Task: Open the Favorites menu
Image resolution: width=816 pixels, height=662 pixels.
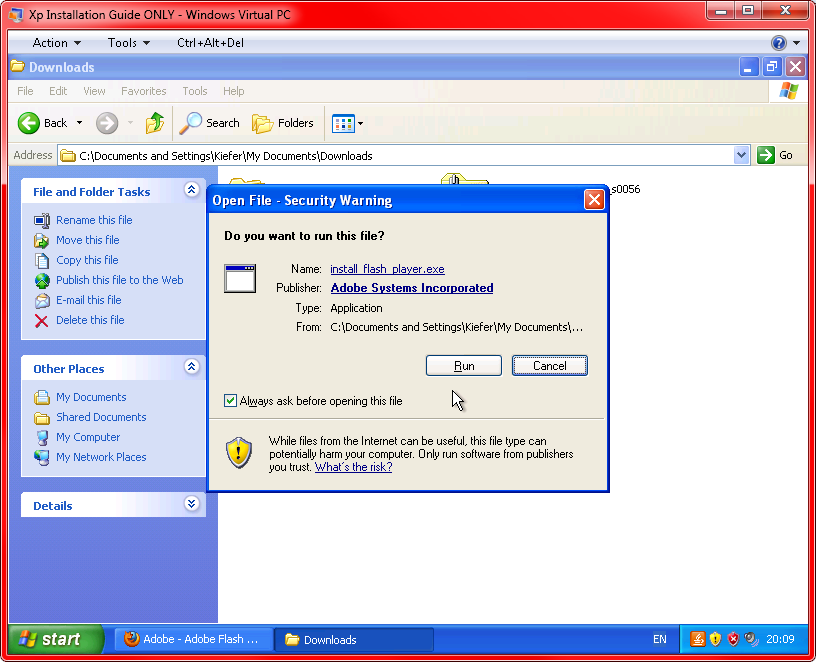Action: coord(144,91)
